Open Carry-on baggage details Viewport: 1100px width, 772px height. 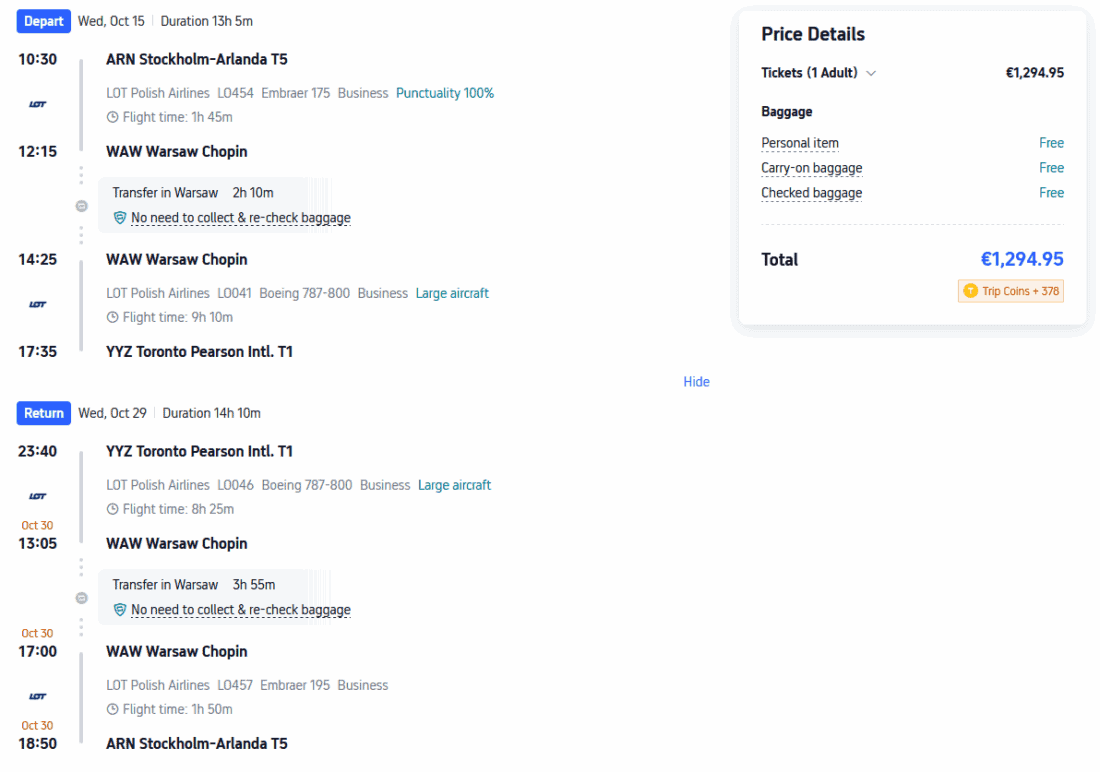point(811,168)
